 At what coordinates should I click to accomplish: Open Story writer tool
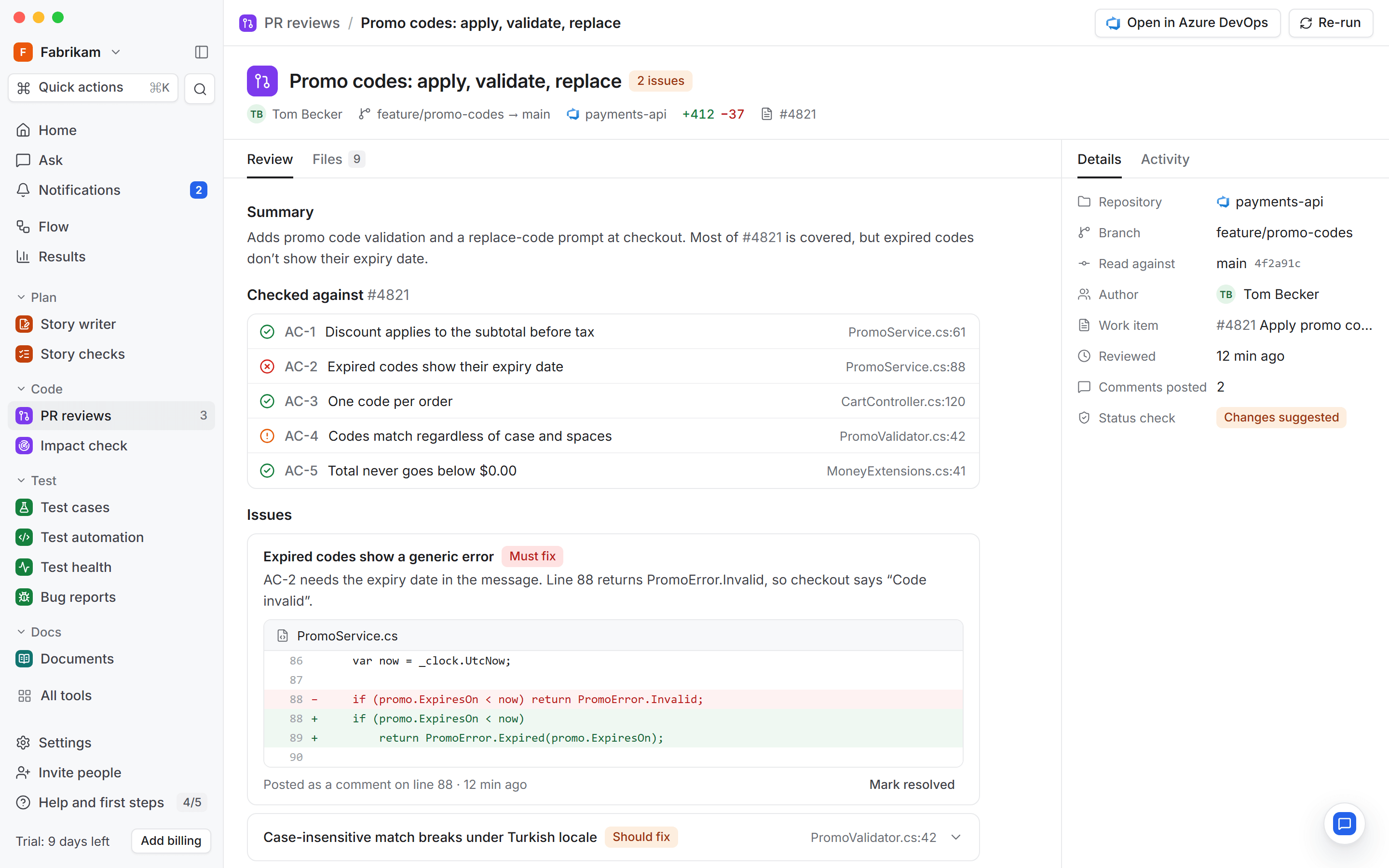(111, 325)
